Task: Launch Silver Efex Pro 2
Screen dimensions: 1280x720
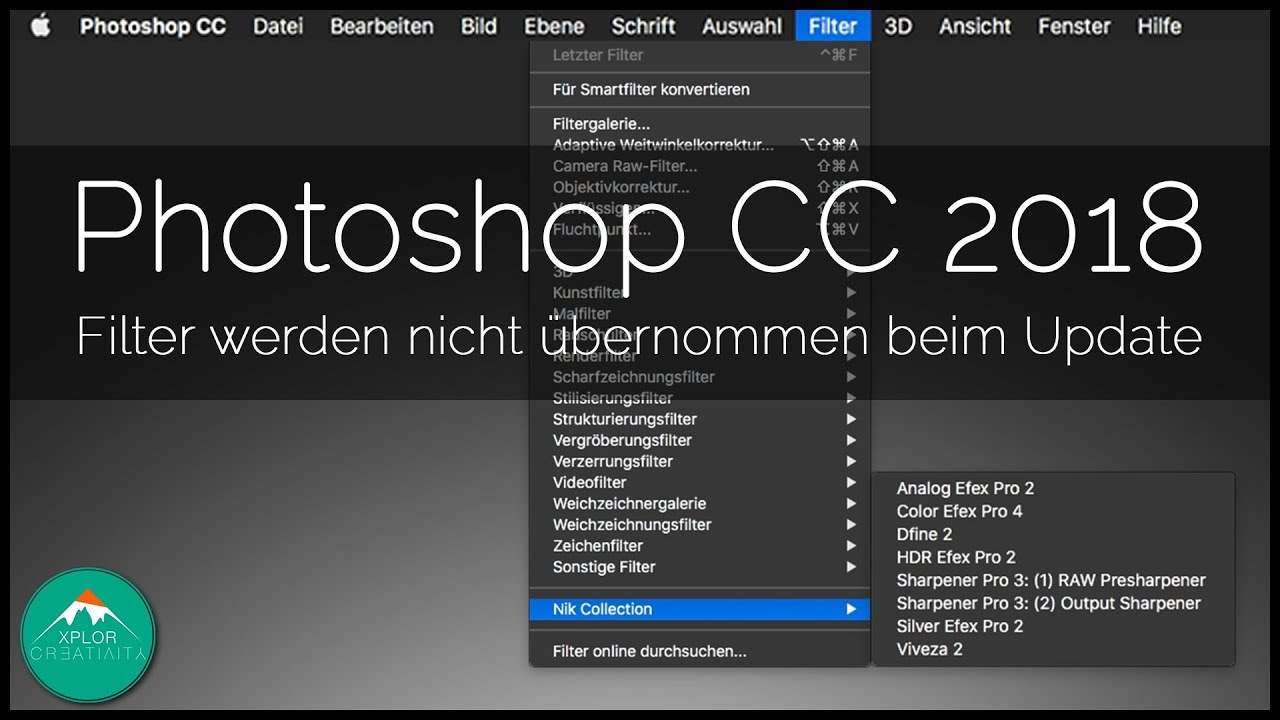Action: (x=1053, y=626)
